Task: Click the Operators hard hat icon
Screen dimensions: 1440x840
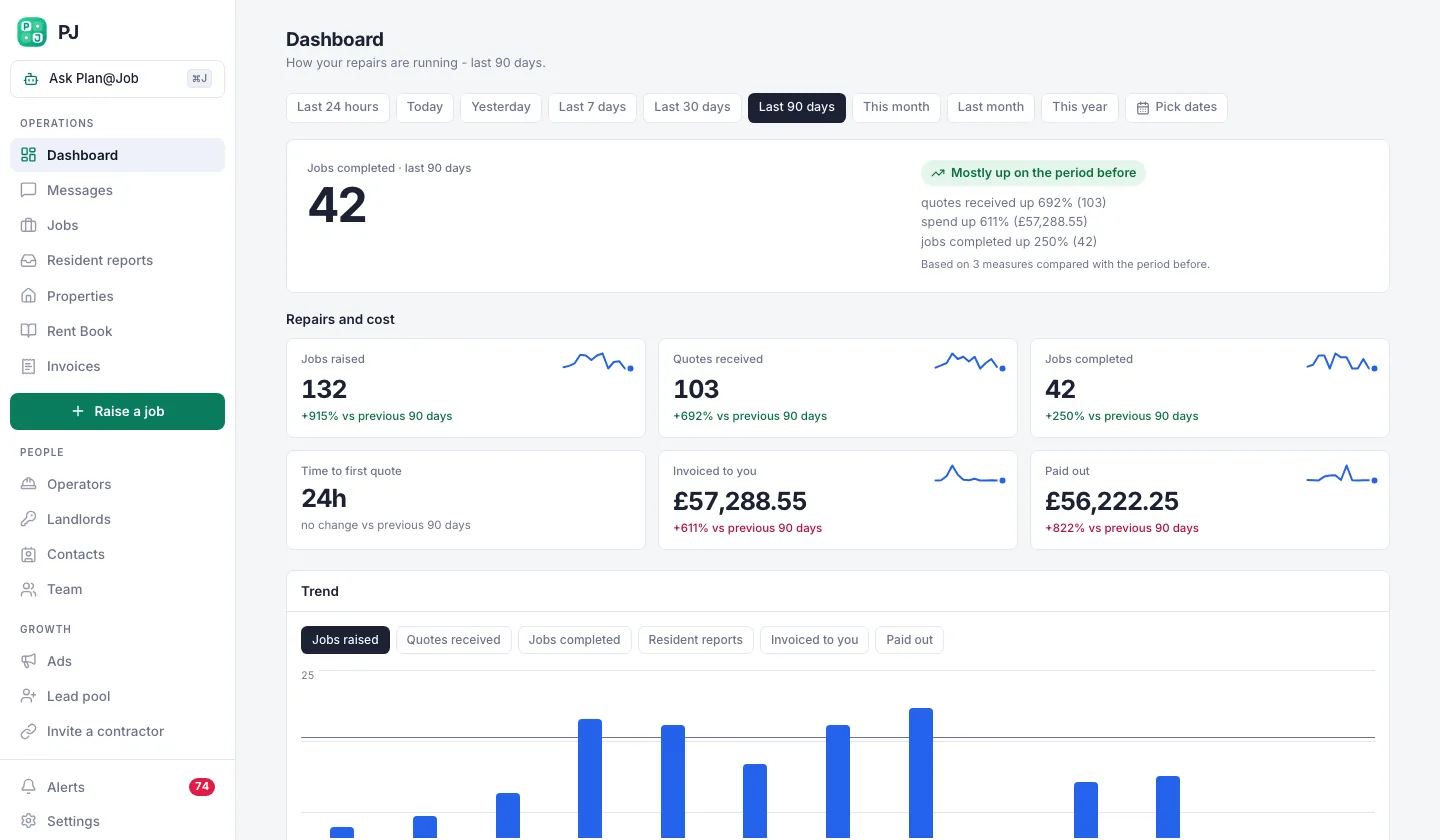Action: pyautogui.click(x=28, y=484)
